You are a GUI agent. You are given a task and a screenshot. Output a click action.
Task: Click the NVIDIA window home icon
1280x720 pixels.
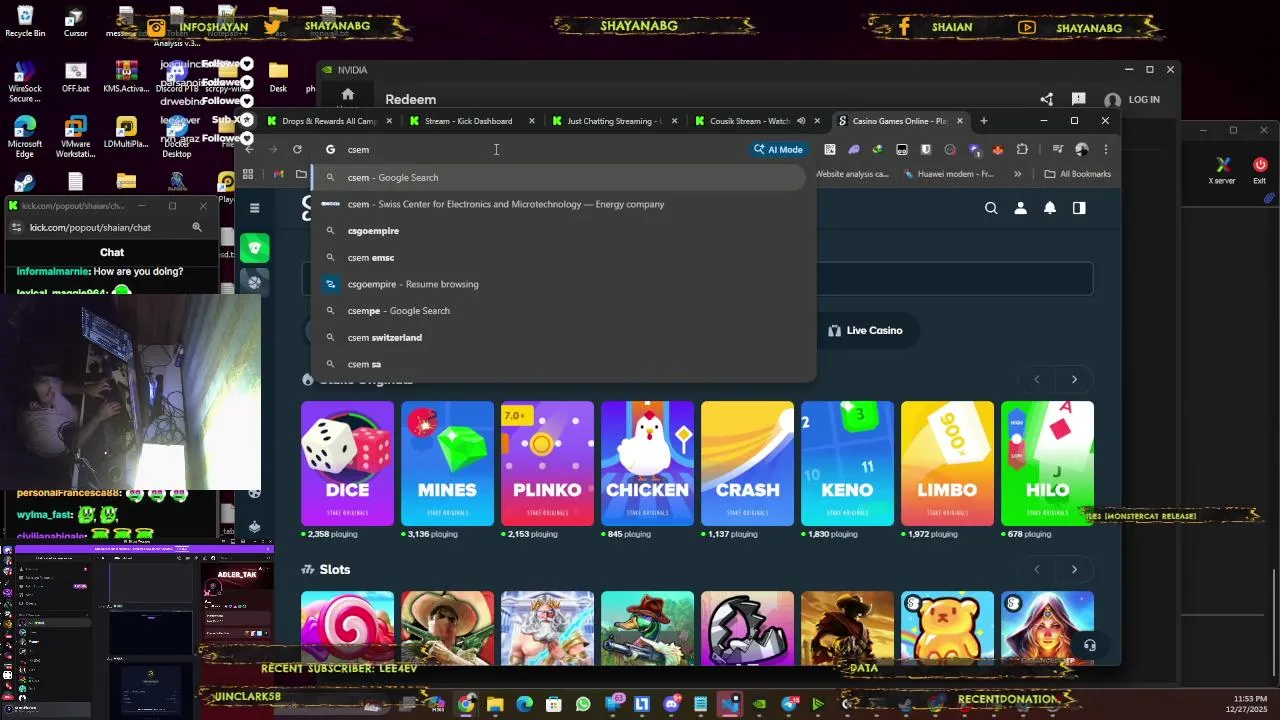click(347, 95)
